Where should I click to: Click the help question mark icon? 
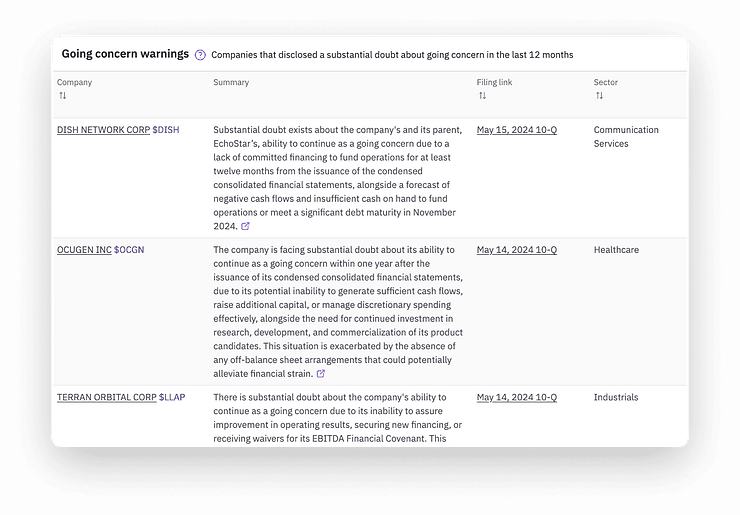[x=200, y=55]
